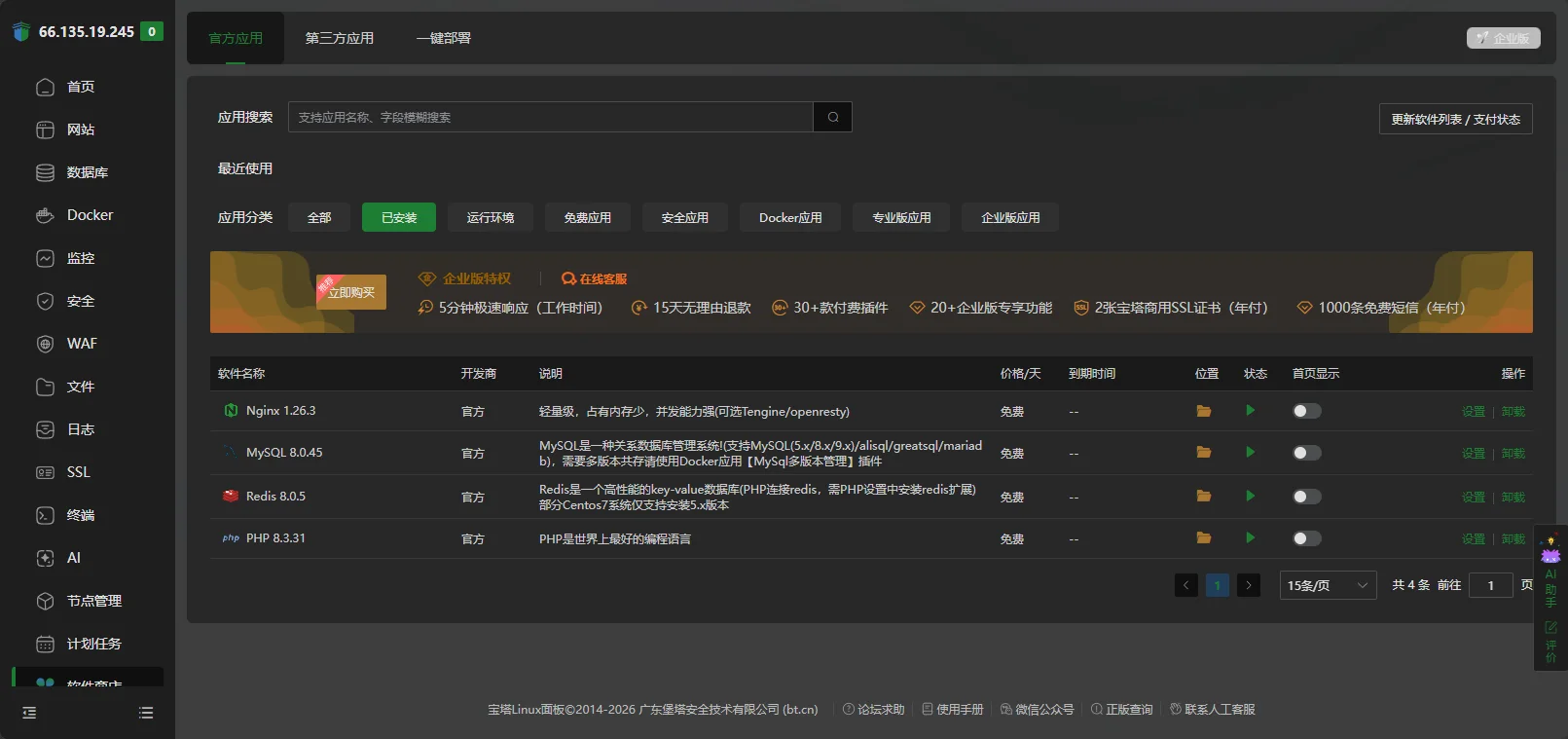Toggle homepage display for Nginx 1.26.3
Screen dimensions: 1568x739
click(1307, 411)
